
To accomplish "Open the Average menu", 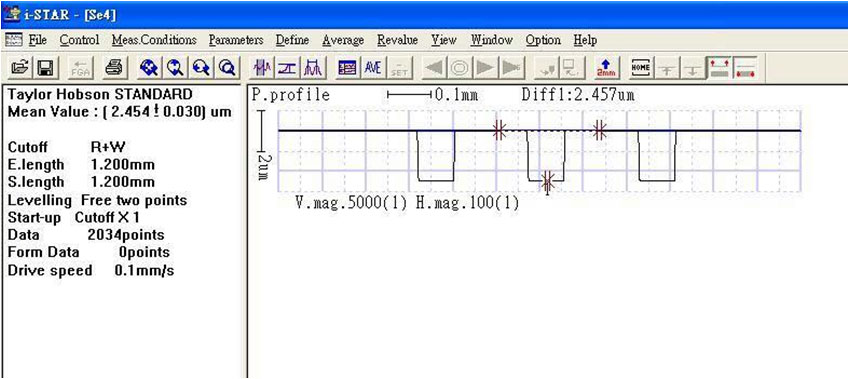I will coord(343,40).
